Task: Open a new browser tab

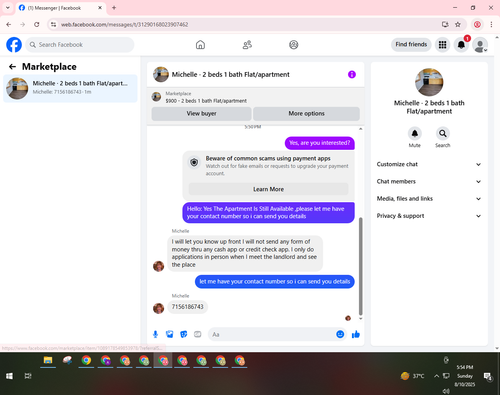Action: click(x=114, y=8)
